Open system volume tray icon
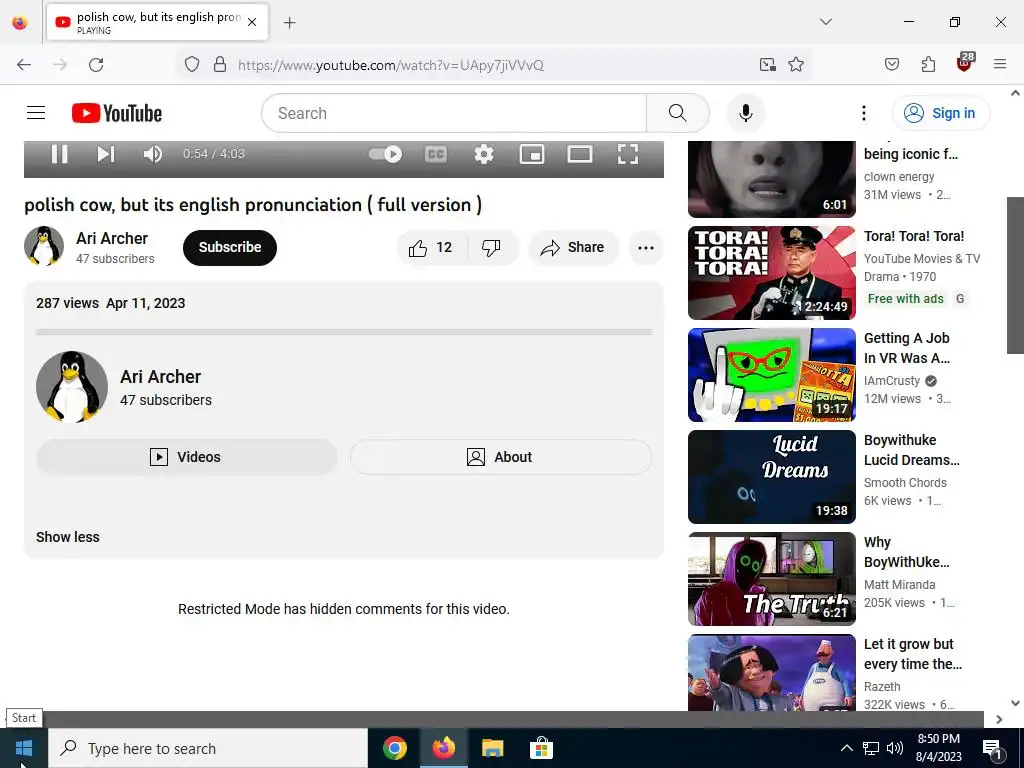The height and width of the screenshot is (768, 1024). tap(895, 748)
